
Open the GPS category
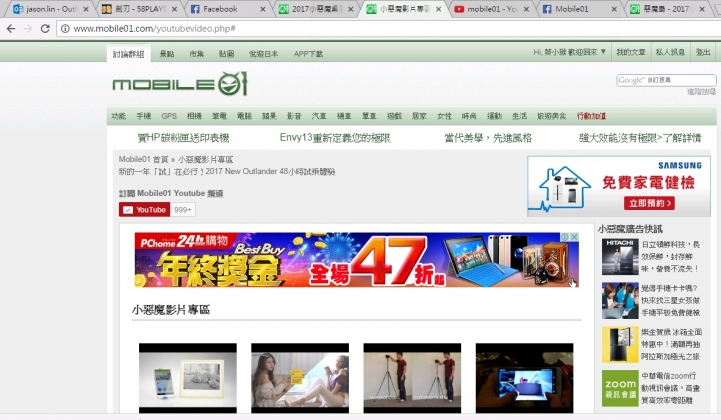point(169,116)
